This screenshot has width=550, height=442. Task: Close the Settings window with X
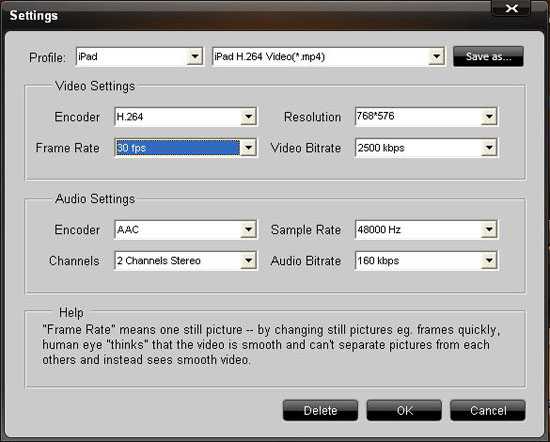pos(511,8)
